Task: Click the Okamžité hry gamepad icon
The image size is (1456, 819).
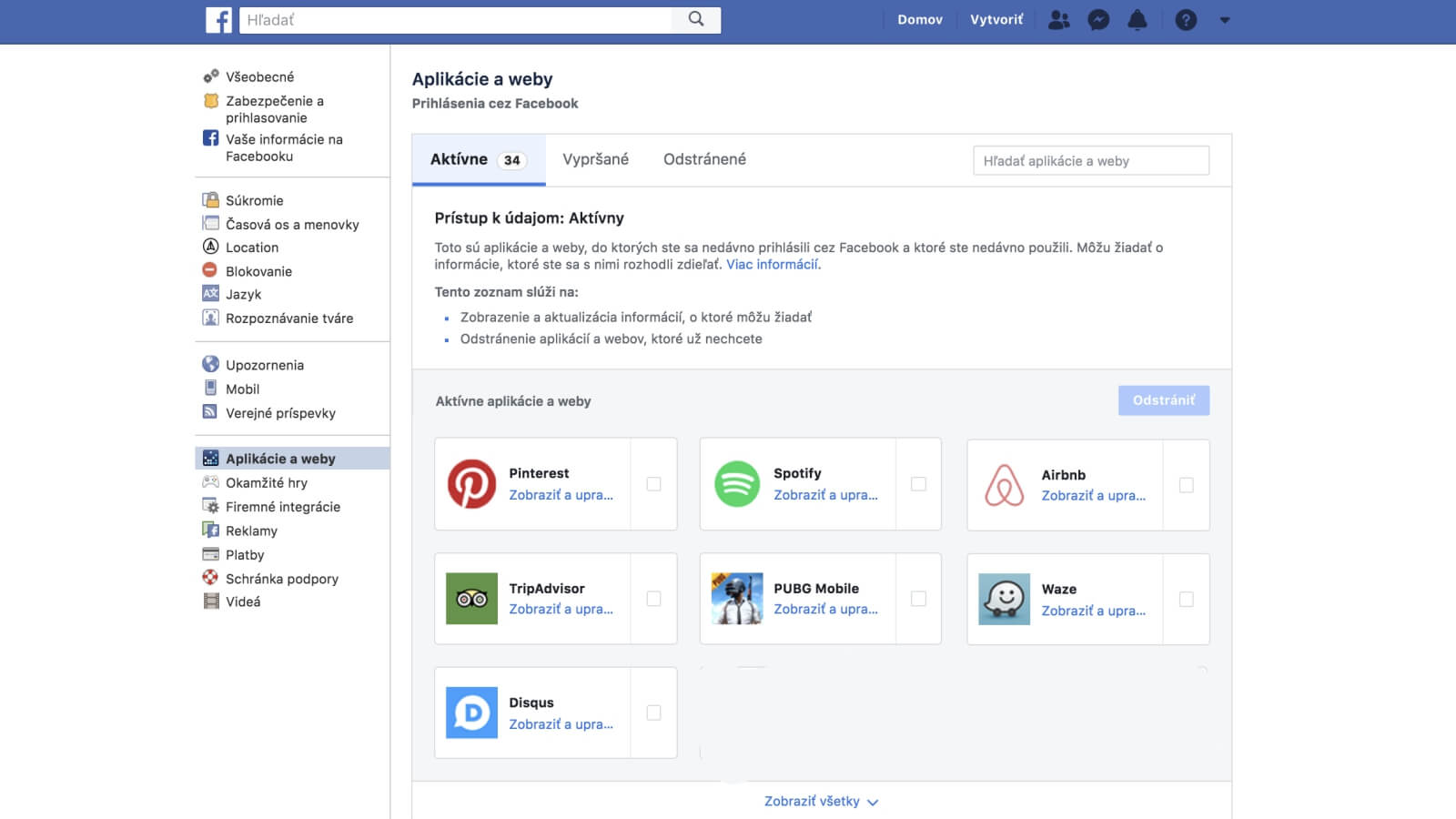Action: [x=211, y=482]
